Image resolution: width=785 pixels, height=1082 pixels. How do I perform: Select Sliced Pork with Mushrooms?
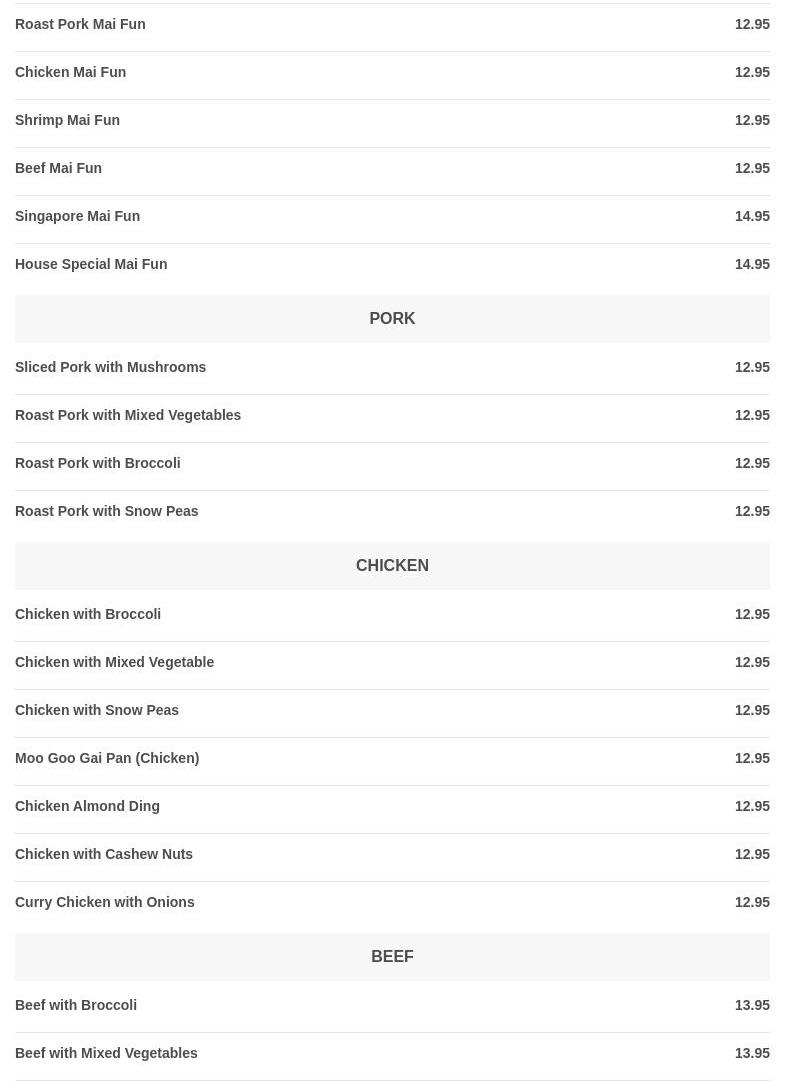111,367
